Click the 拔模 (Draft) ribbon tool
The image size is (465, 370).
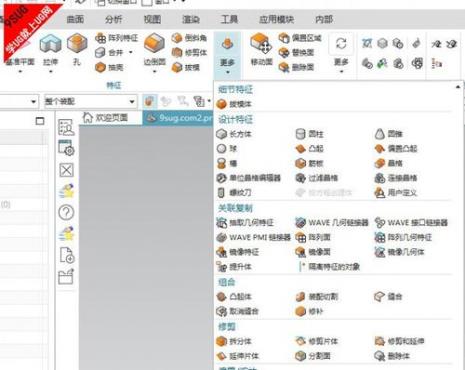coord(186,67)
